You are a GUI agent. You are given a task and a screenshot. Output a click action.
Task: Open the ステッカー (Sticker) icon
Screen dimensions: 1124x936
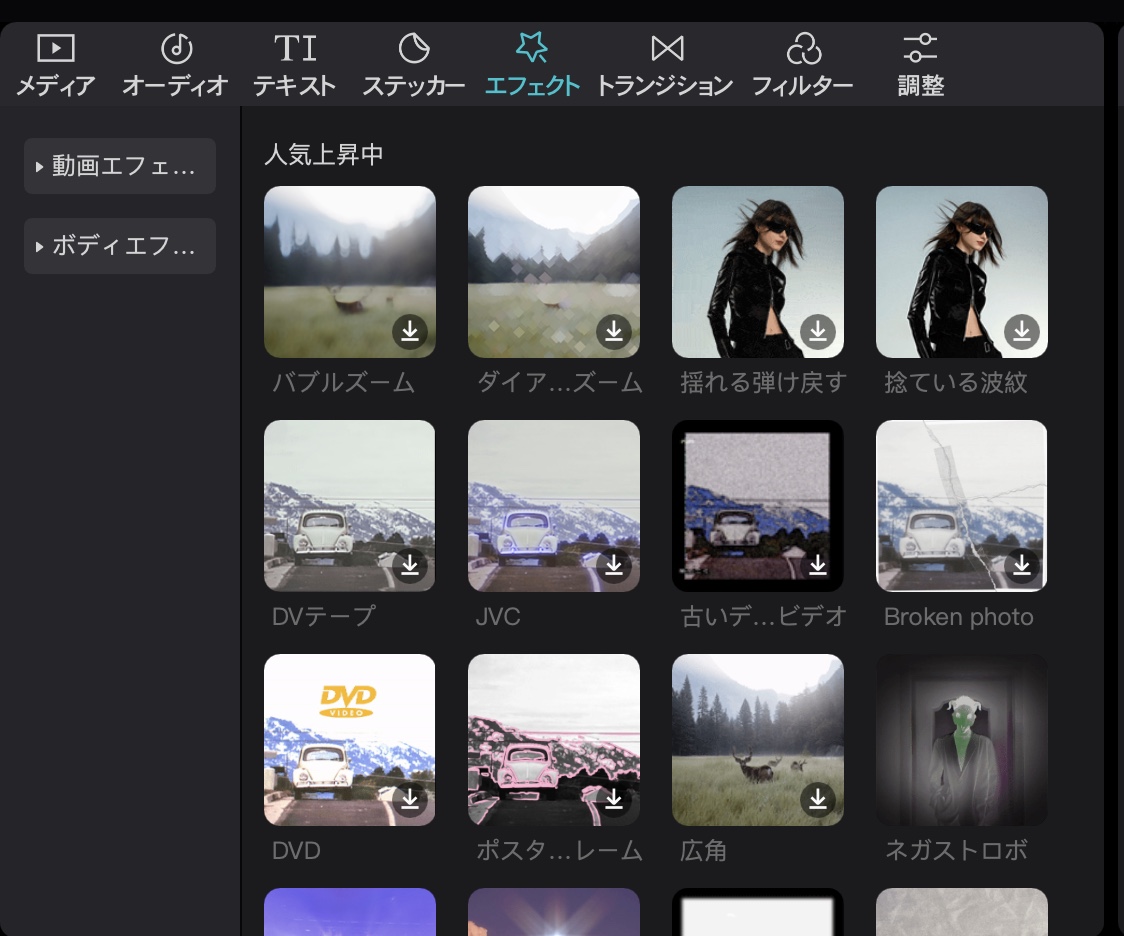point(413,62)
